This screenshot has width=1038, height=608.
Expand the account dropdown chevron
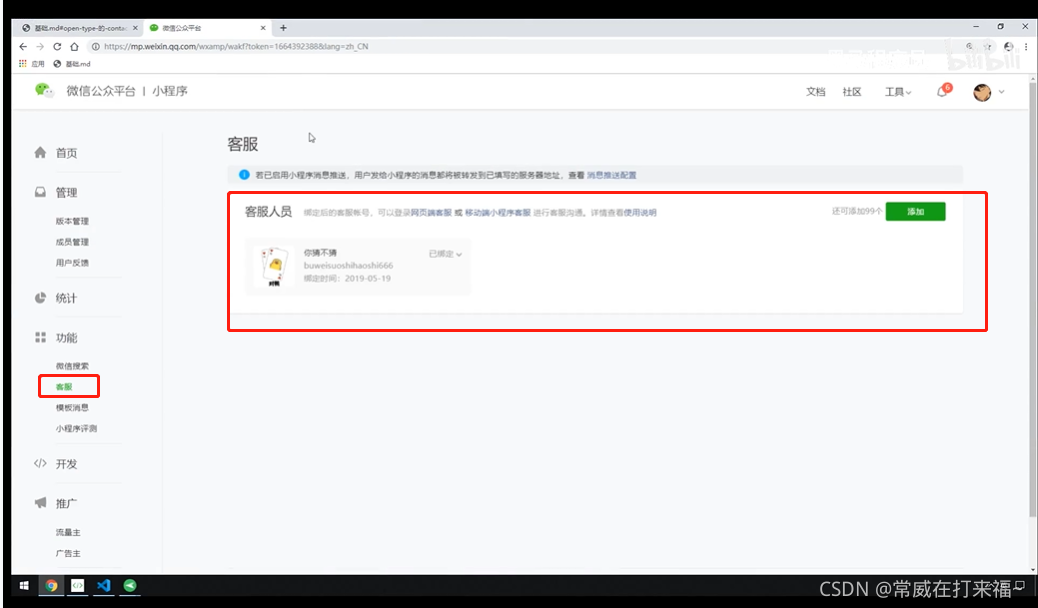tap(1002, 92)
